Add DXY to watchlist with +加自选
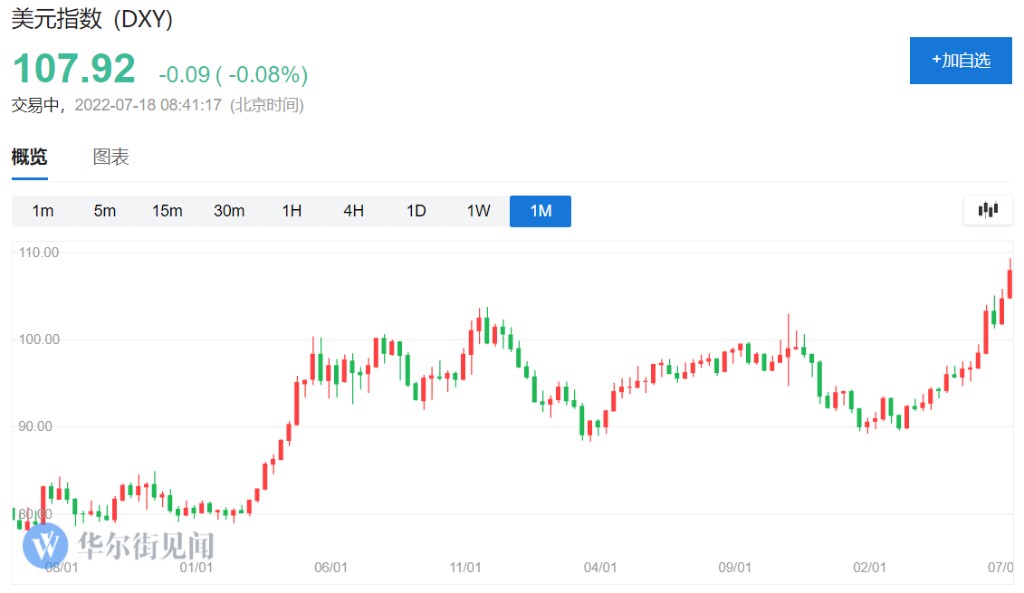Image resolution: width=1024 pixels, height=593 pixels. 961,60
